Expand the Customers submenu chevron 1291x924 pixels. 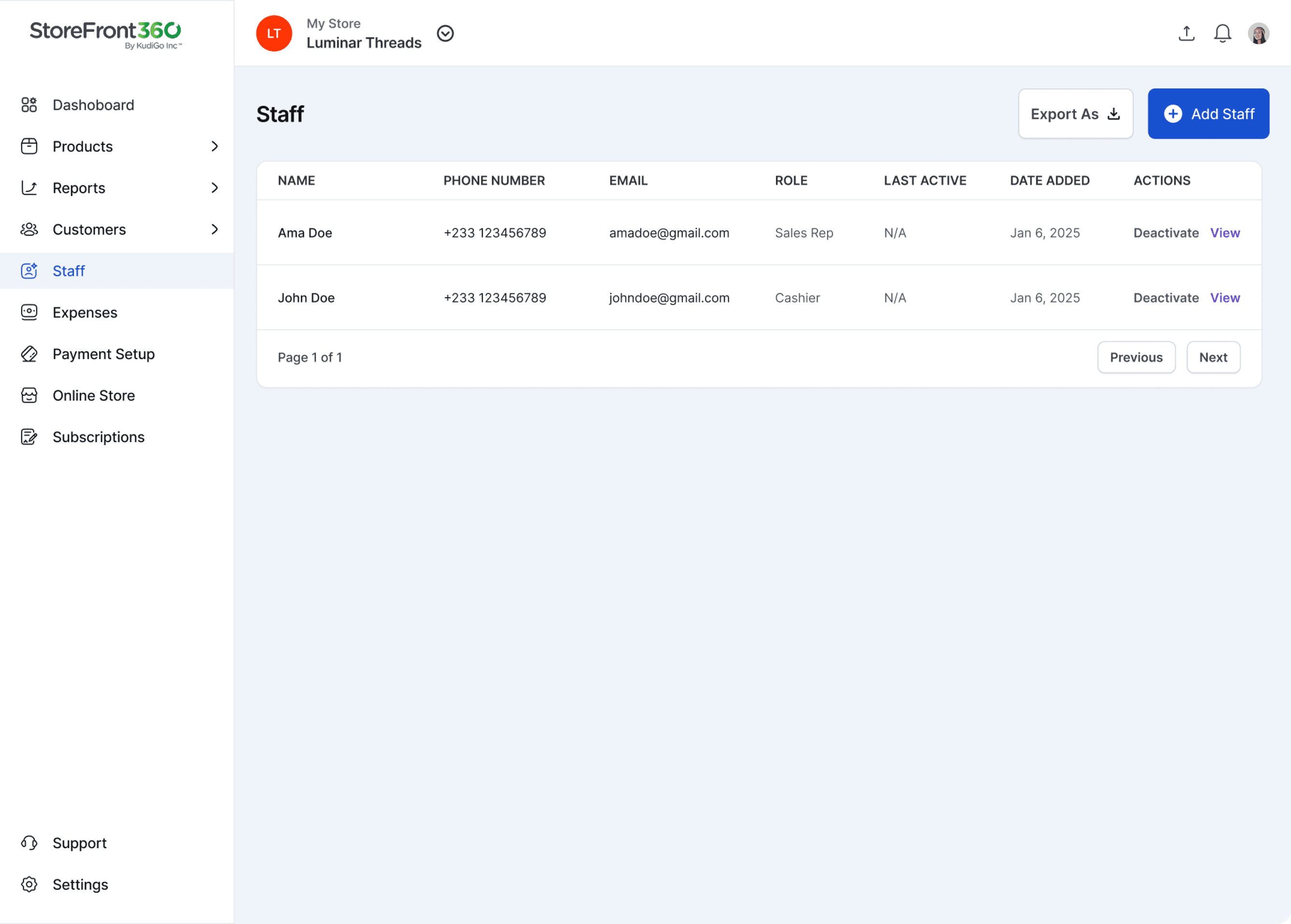coord(215,229)
